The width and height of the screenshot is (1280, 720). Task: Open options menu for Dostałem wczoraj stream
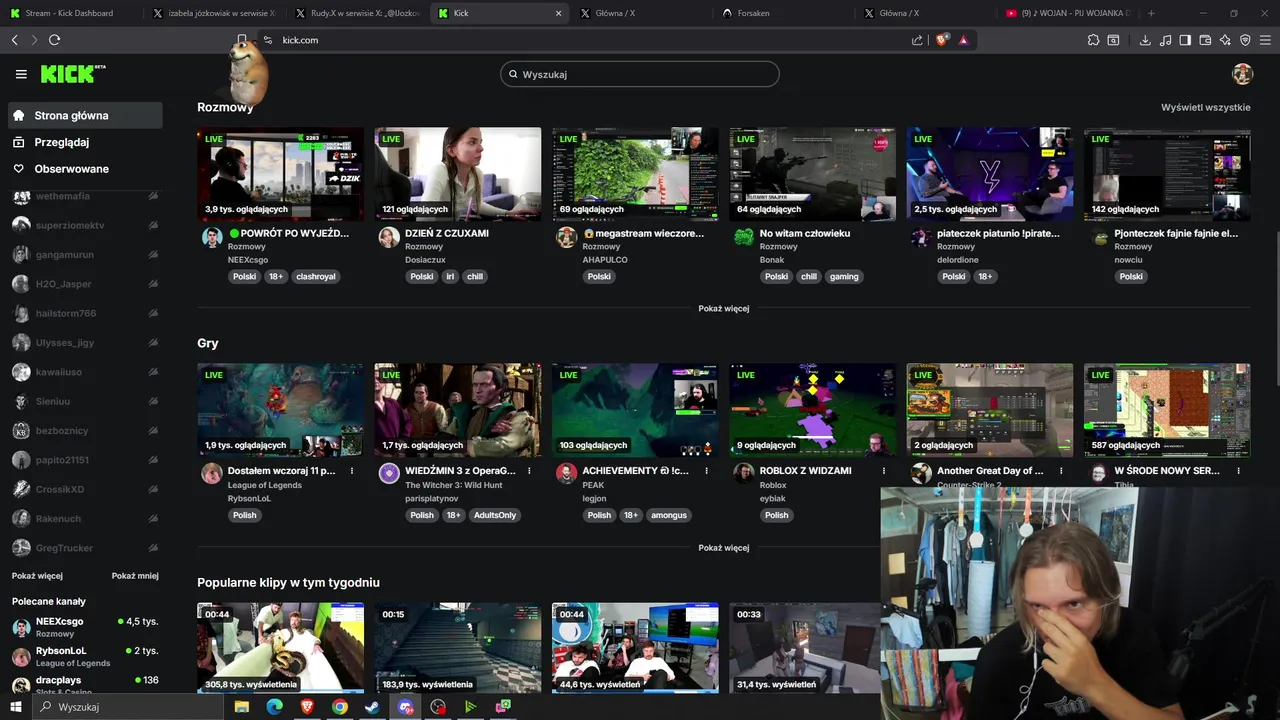pos(352,470)
